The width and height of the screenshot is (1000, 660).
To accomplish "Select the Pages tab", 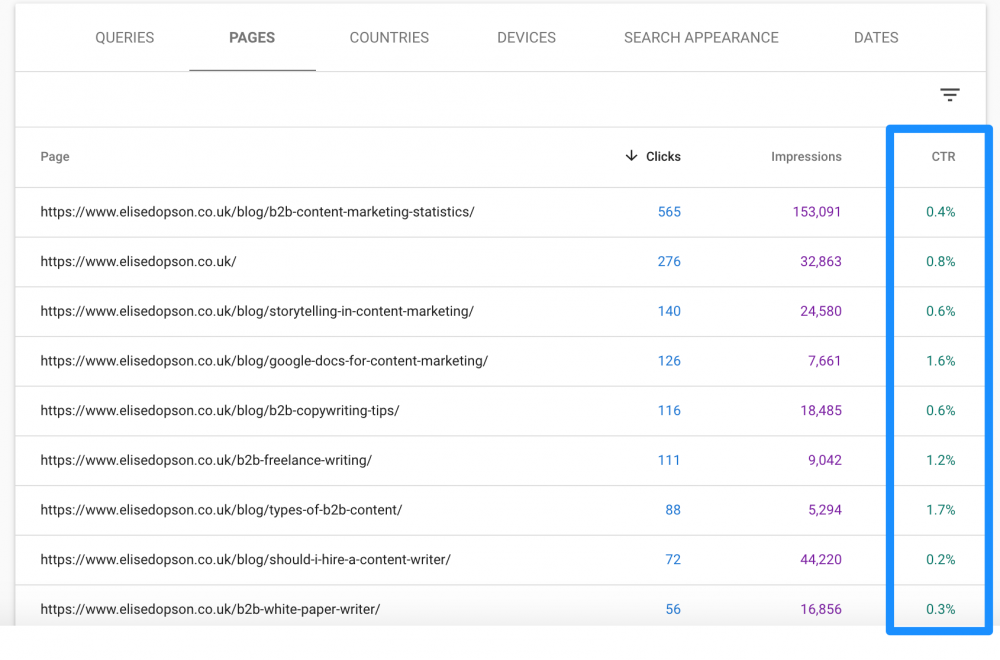I will [252, 38].
